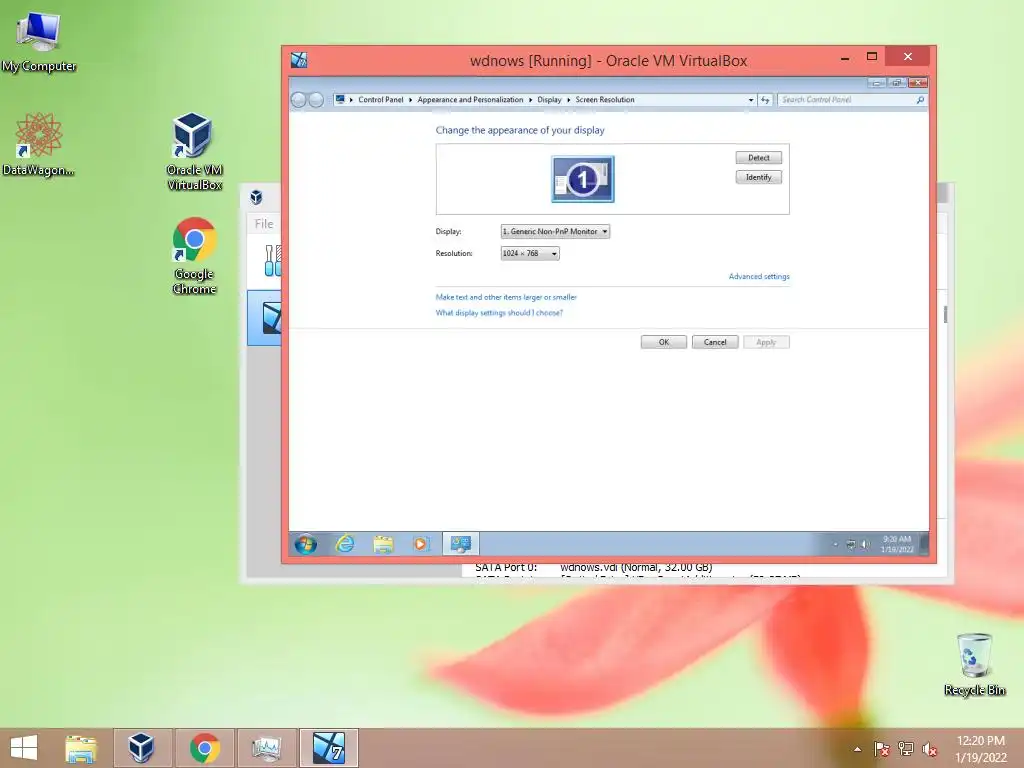1024x768 pixels.
Task: Click the Identify button
Action: [x=758, y=177]
